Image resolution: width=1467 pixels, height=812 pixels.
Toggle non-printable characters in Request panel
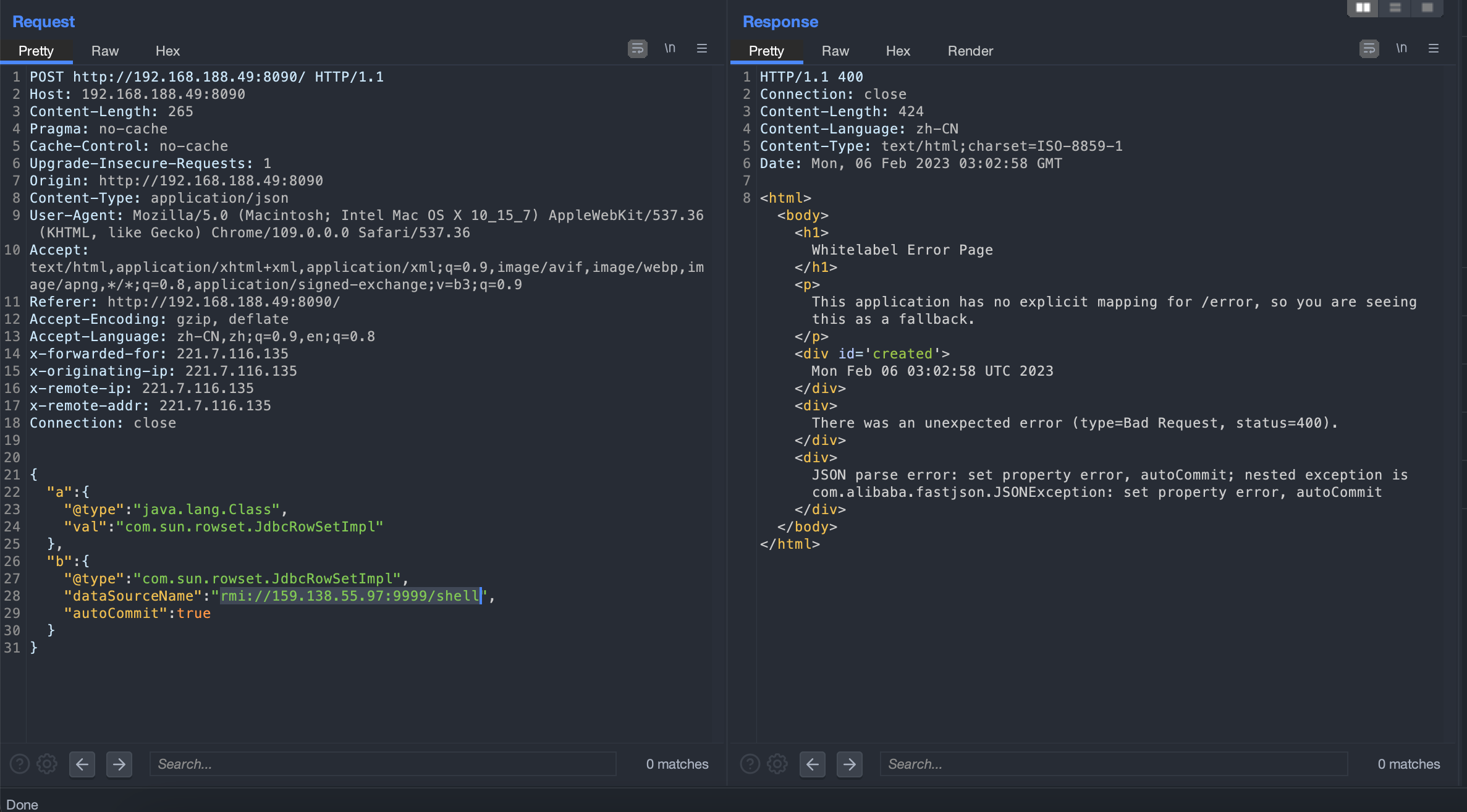[670, 48]
